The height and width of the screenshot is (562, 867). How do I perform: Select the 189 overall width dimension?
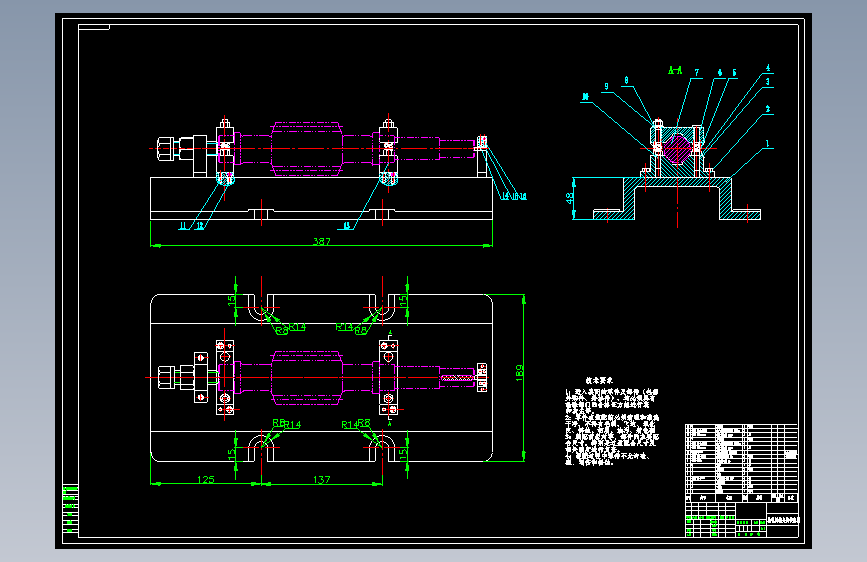[x=519, y=373]
